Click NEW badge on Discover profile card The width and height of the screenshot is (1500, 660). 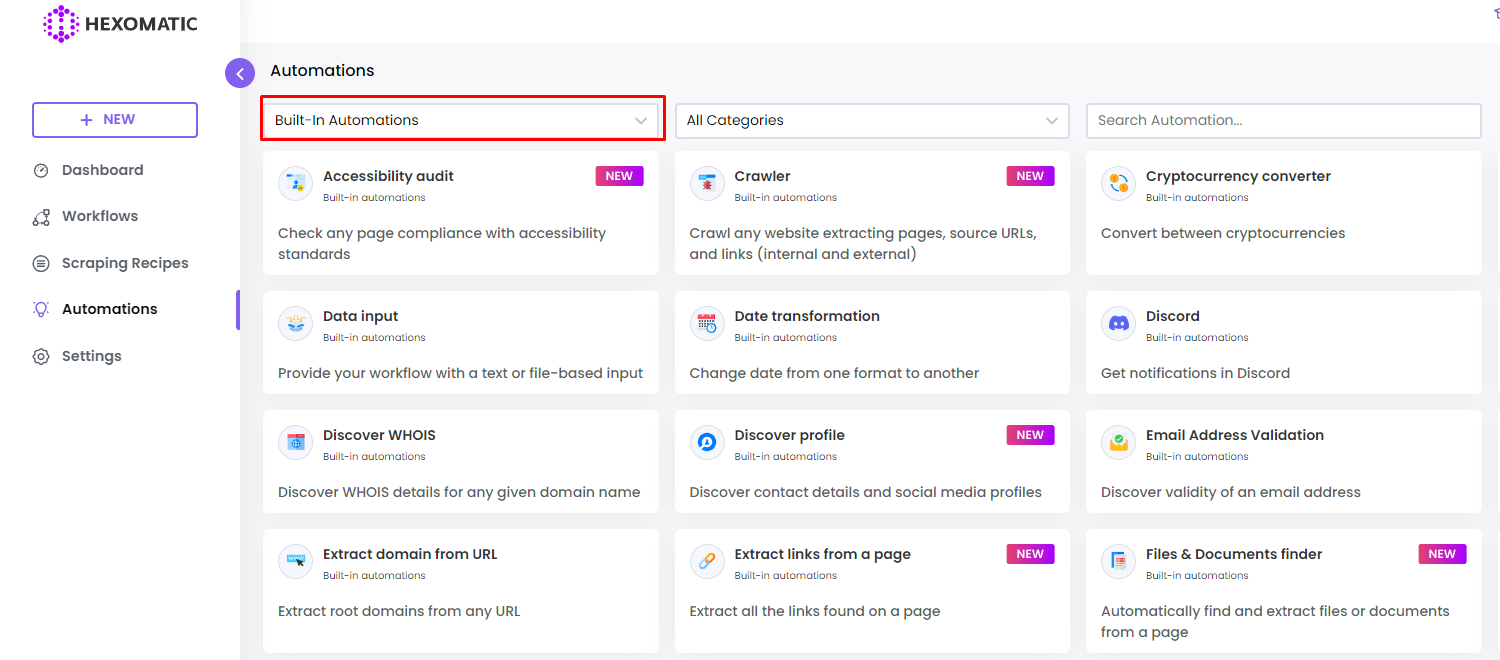1030,435
